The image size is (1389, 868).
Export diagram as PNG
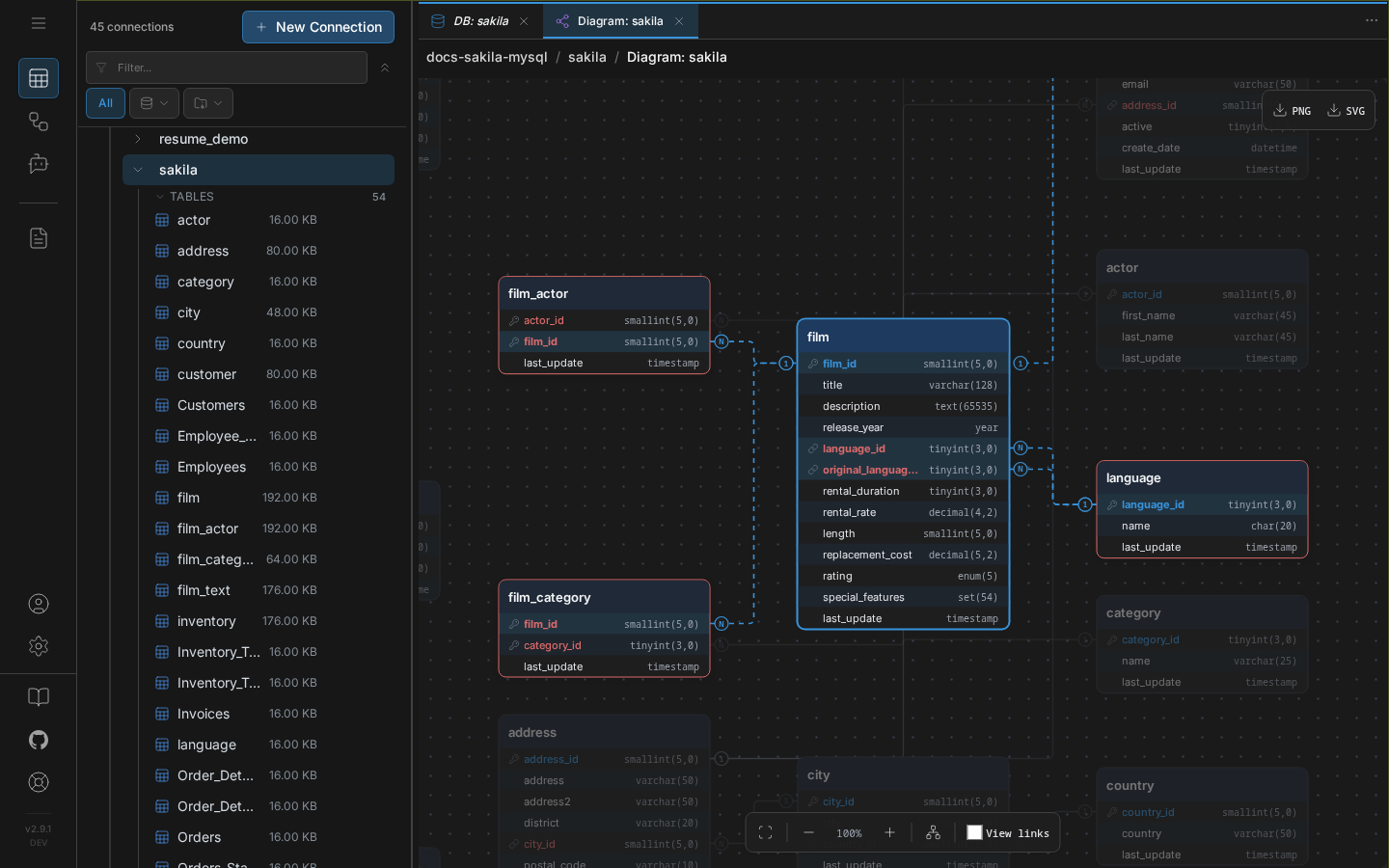coord(1292,111)
